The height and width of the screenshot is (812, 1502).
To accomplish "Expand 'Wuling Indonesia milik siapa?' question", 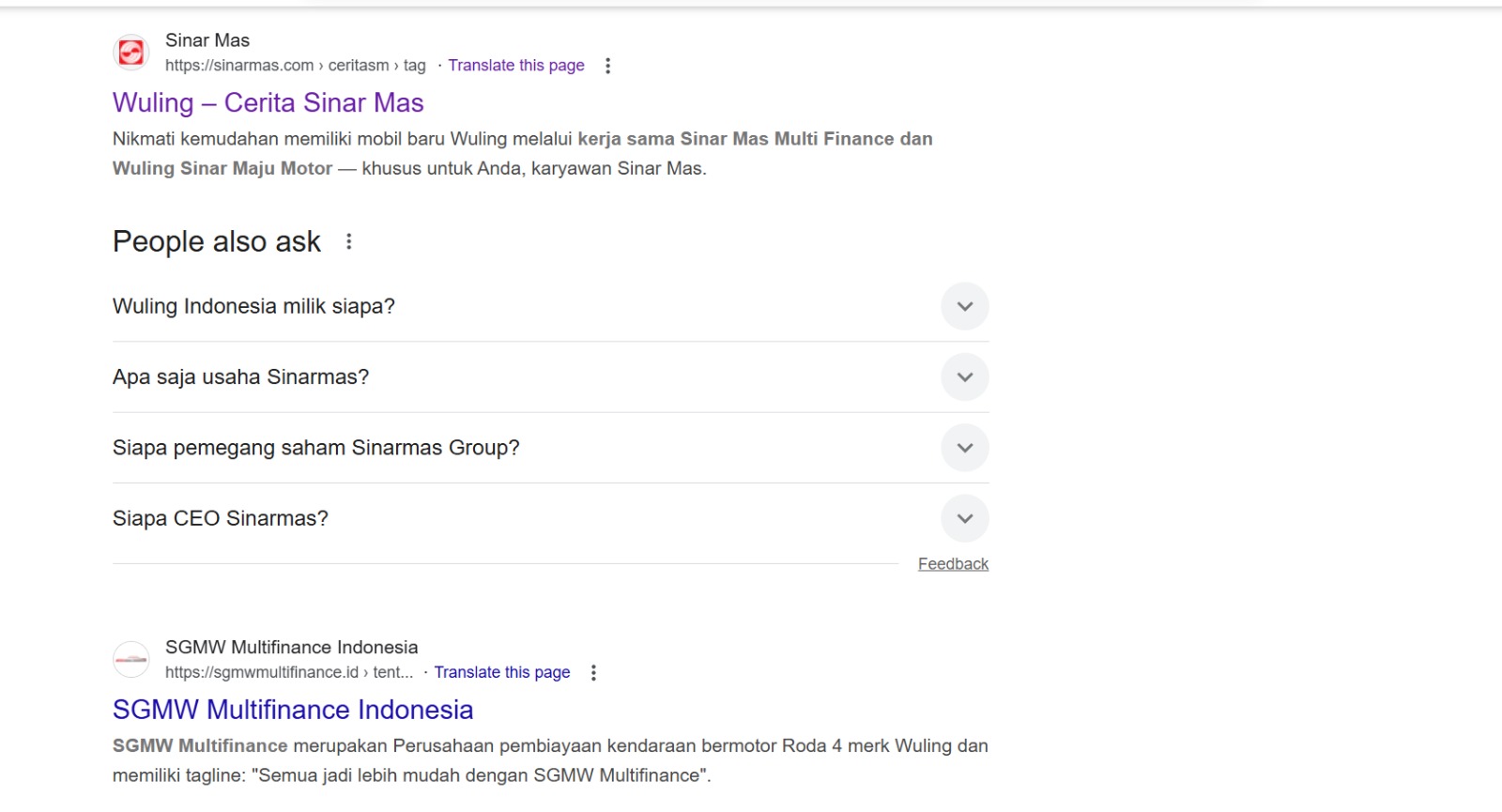I will 551,306.
